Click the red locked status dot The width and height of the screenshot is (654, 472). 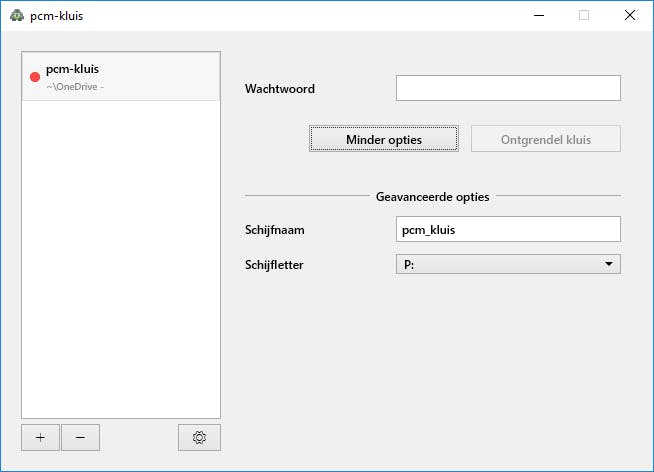click(35, 77)
